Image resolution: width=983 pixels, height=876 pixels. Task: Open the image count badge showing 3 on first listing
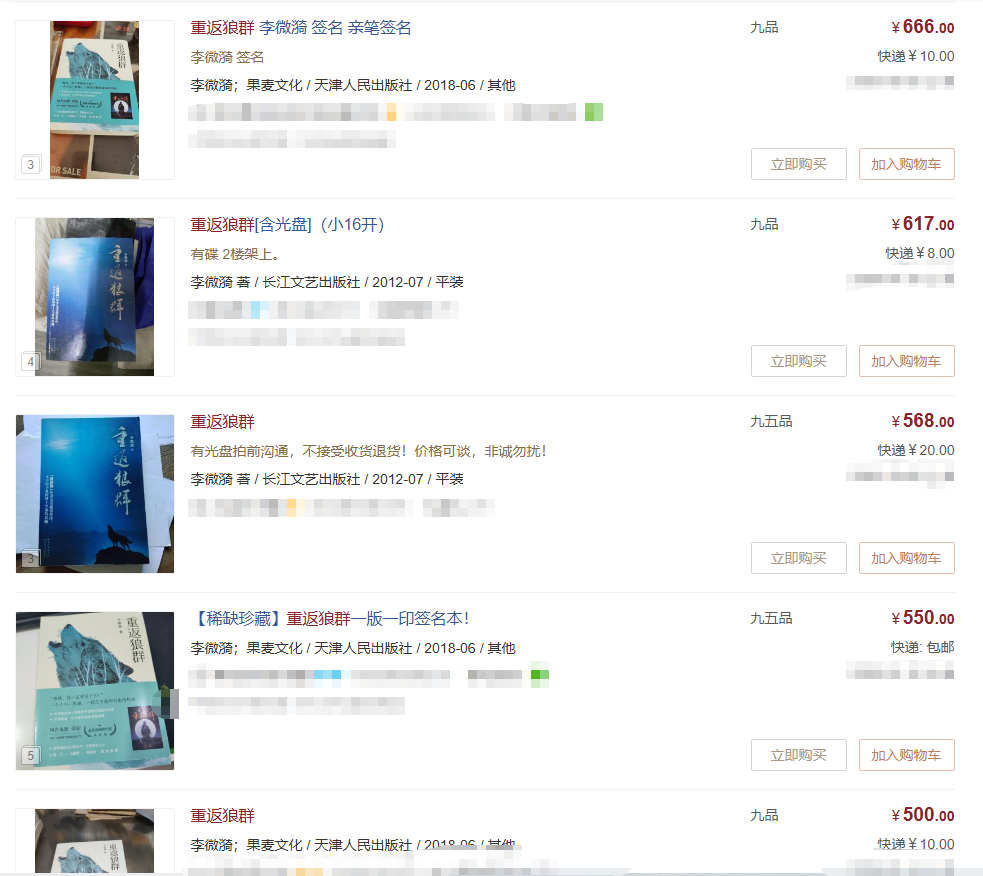31,164
